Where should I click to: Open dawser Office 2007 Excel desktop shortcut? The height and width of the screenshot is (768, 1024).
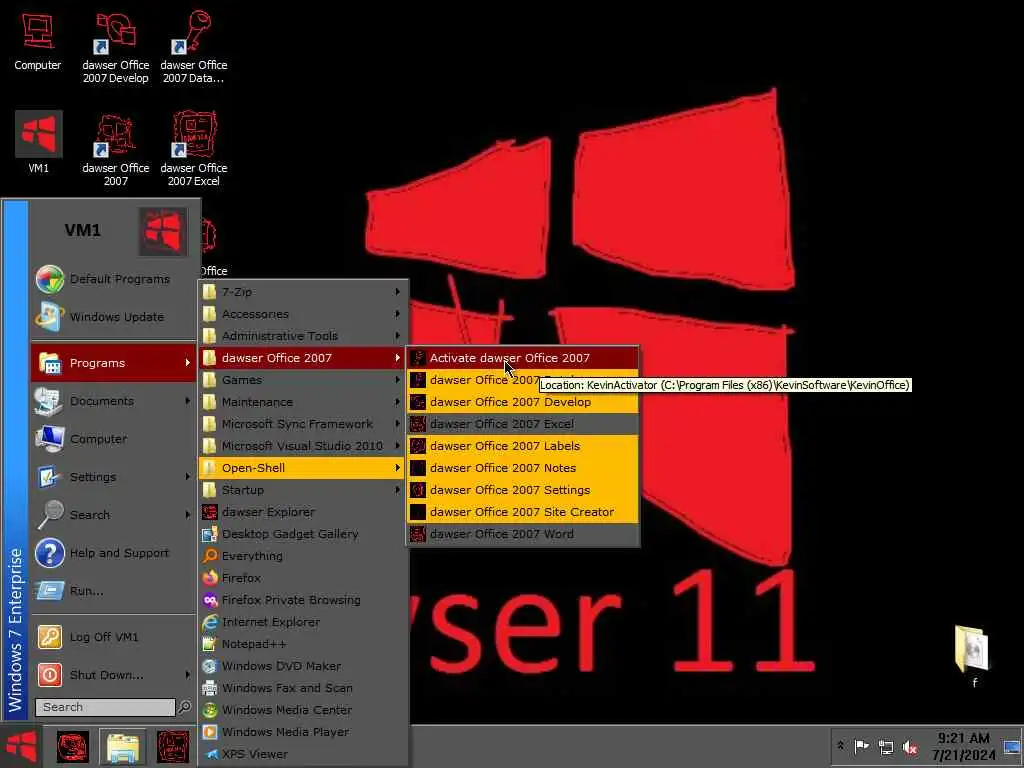(193, 150)
